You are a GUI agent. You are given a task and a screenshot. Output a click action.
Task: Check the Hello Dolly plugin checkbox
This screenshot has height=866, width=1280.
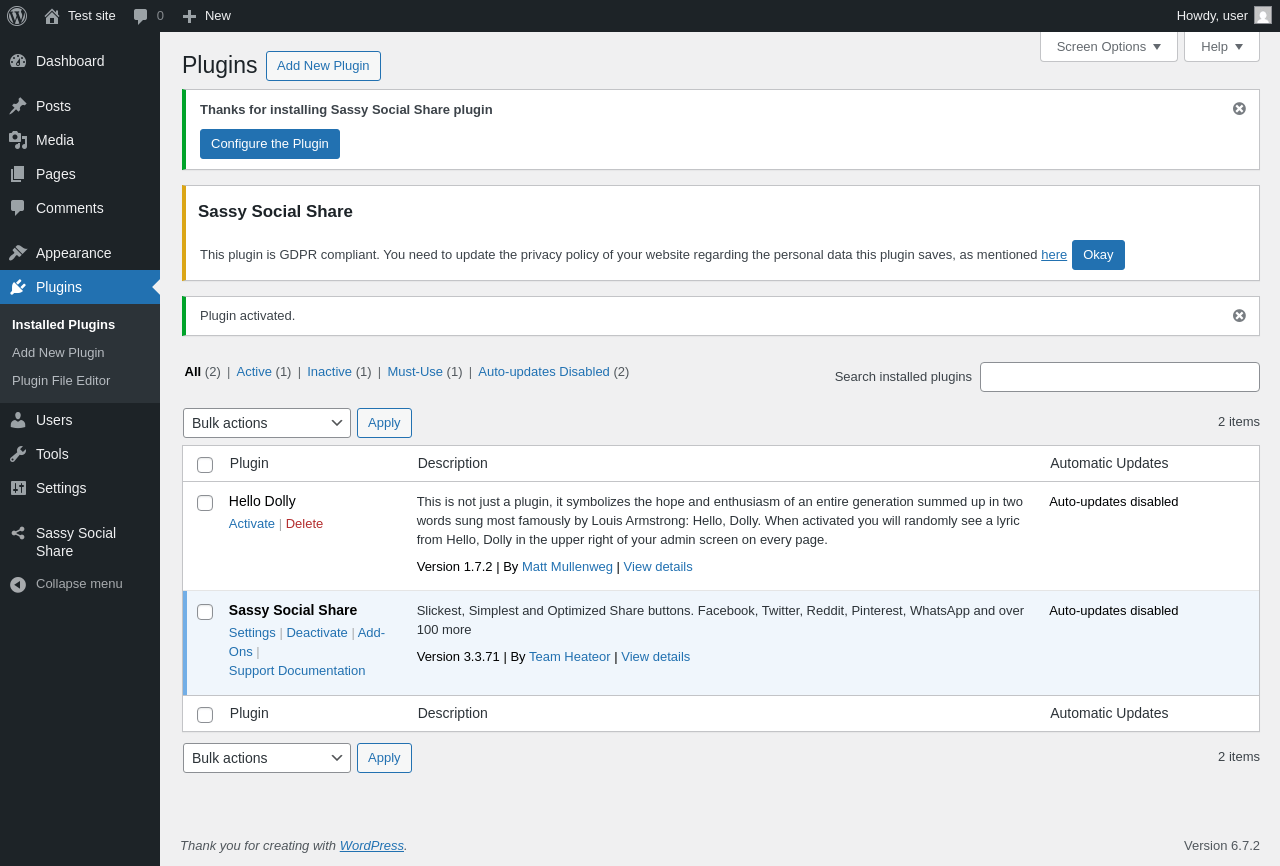tap(205, 503)
